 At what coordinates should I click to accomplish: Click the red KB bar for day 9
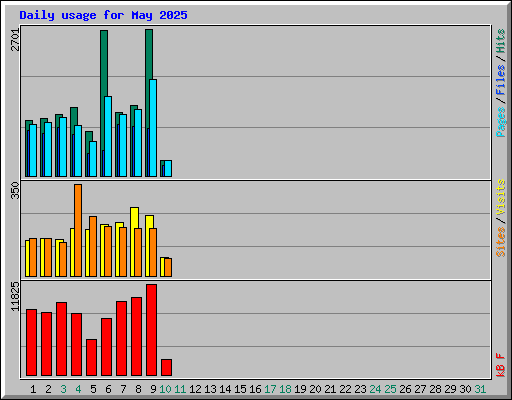(x=151, y=330)
